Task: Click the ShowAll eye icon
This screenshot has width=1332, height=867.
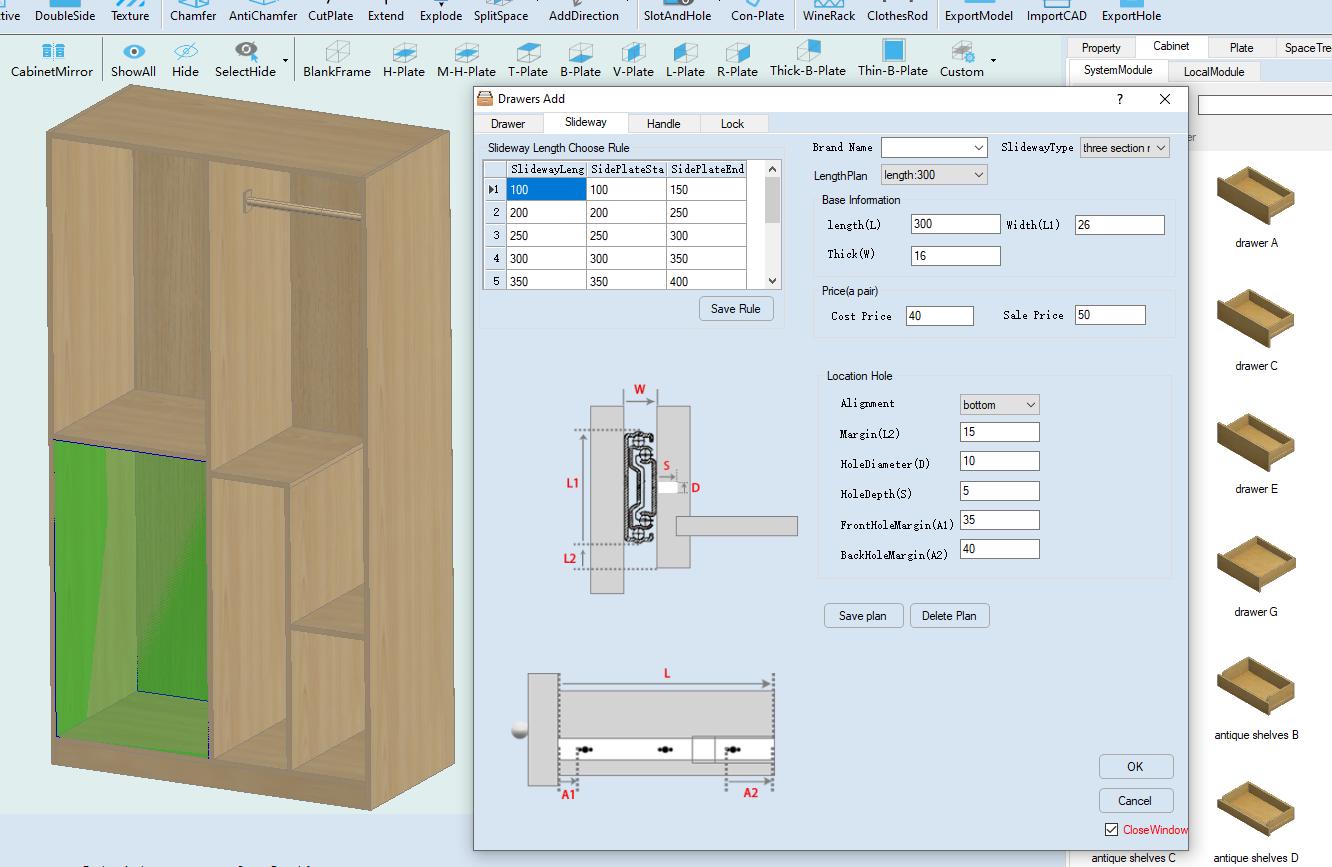Action: (x=133, y=52)
